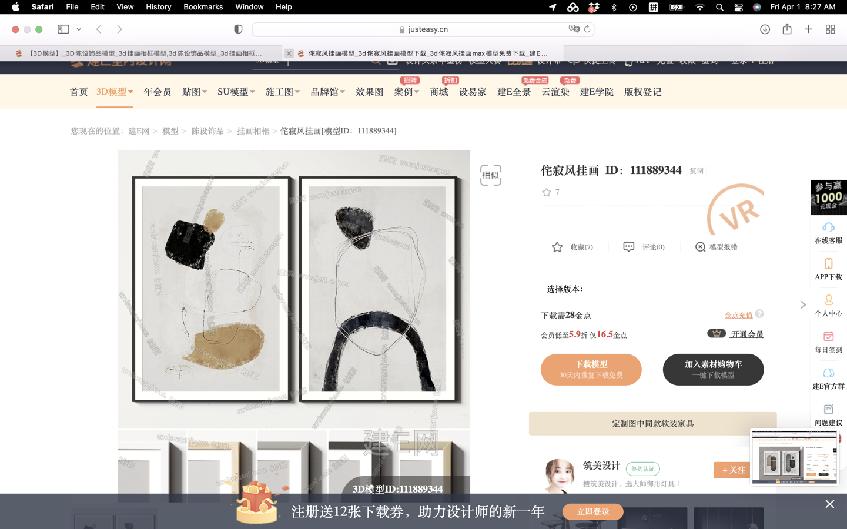Viewport: 847px width, 529px height.
Task: Click the Safari share icon
Action: pos(787,29)
